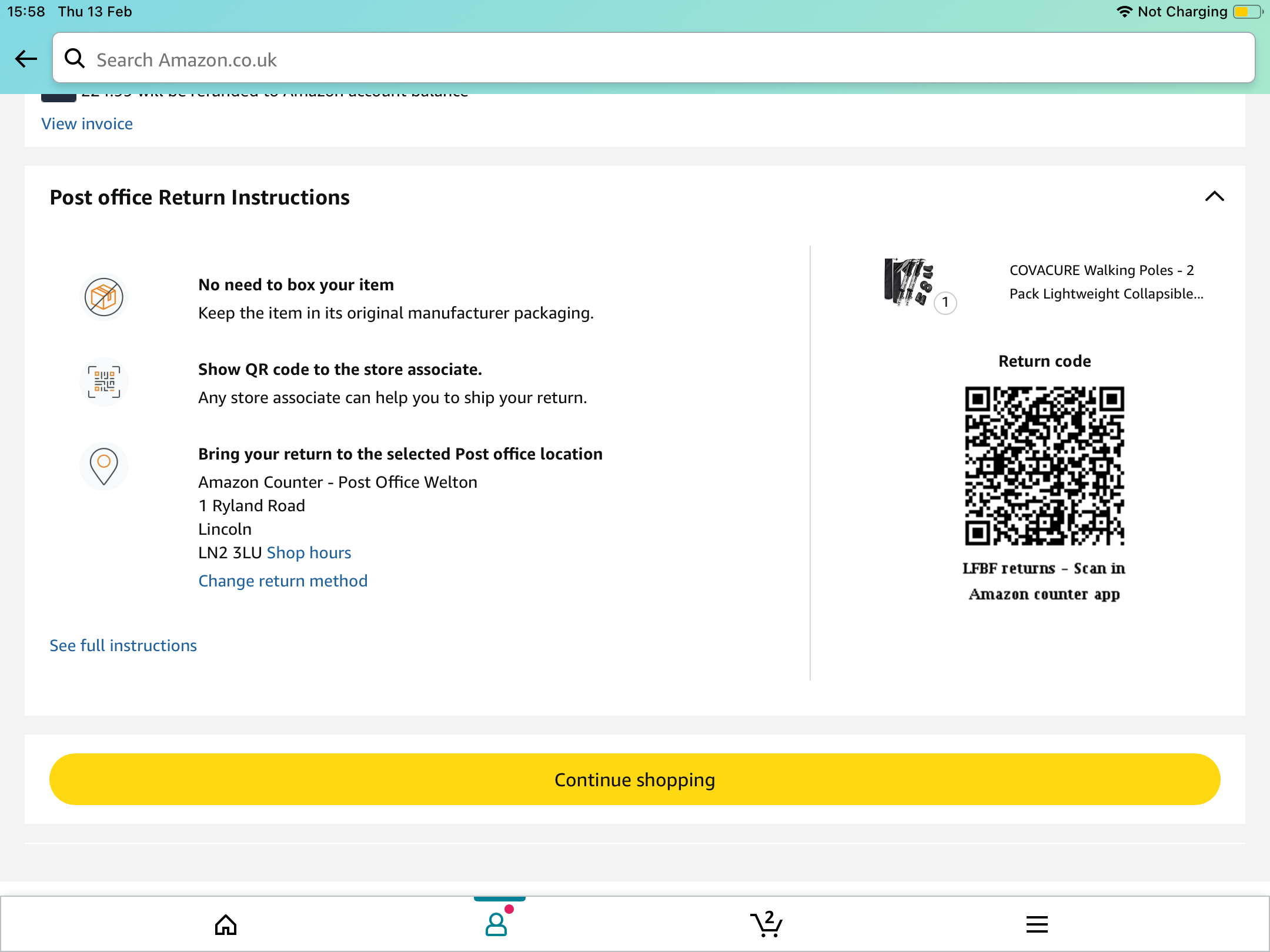The image size is (1270, 952).
Task: Focus the Search Amazon.co.uk field
Action: coord(653,58)
